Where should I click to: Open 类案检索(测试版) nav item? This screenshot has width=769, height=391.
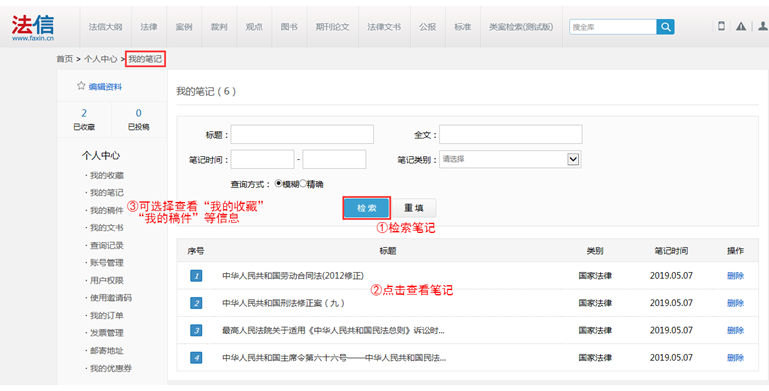(x=521, y=27)
